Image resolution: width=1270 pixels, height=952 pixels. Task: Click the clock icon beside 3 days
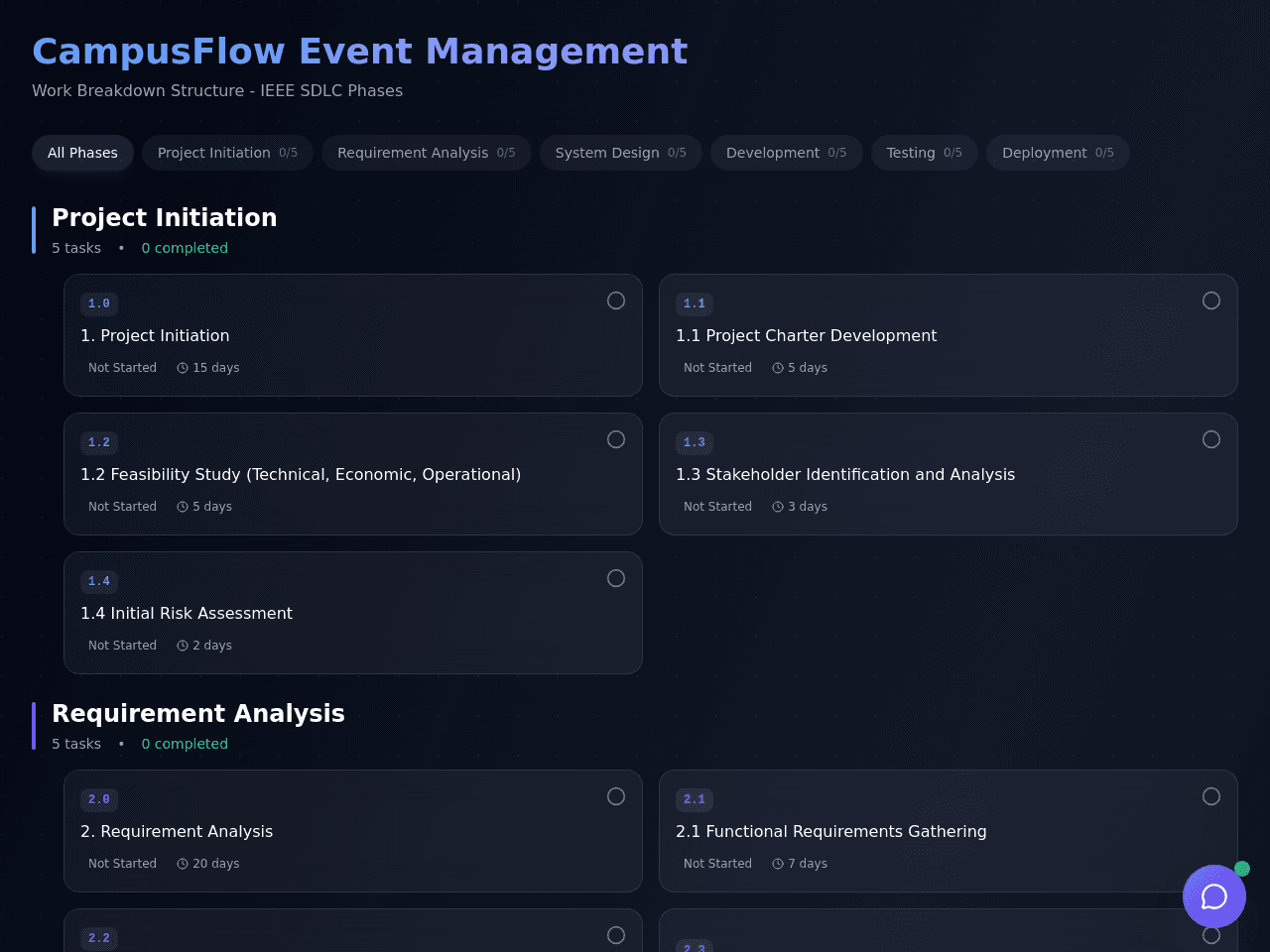(778, 507)
